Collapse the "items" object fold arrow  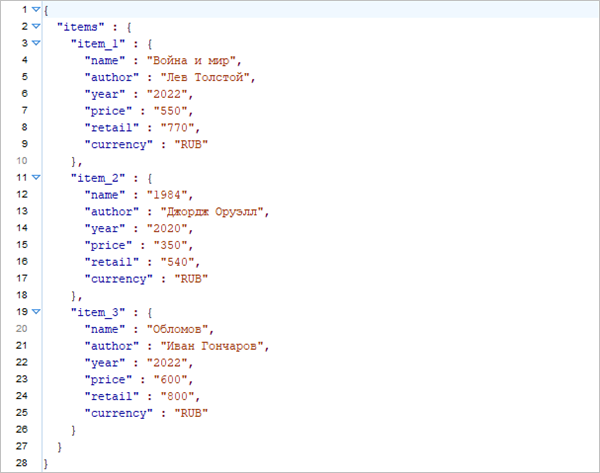[36, 26]
